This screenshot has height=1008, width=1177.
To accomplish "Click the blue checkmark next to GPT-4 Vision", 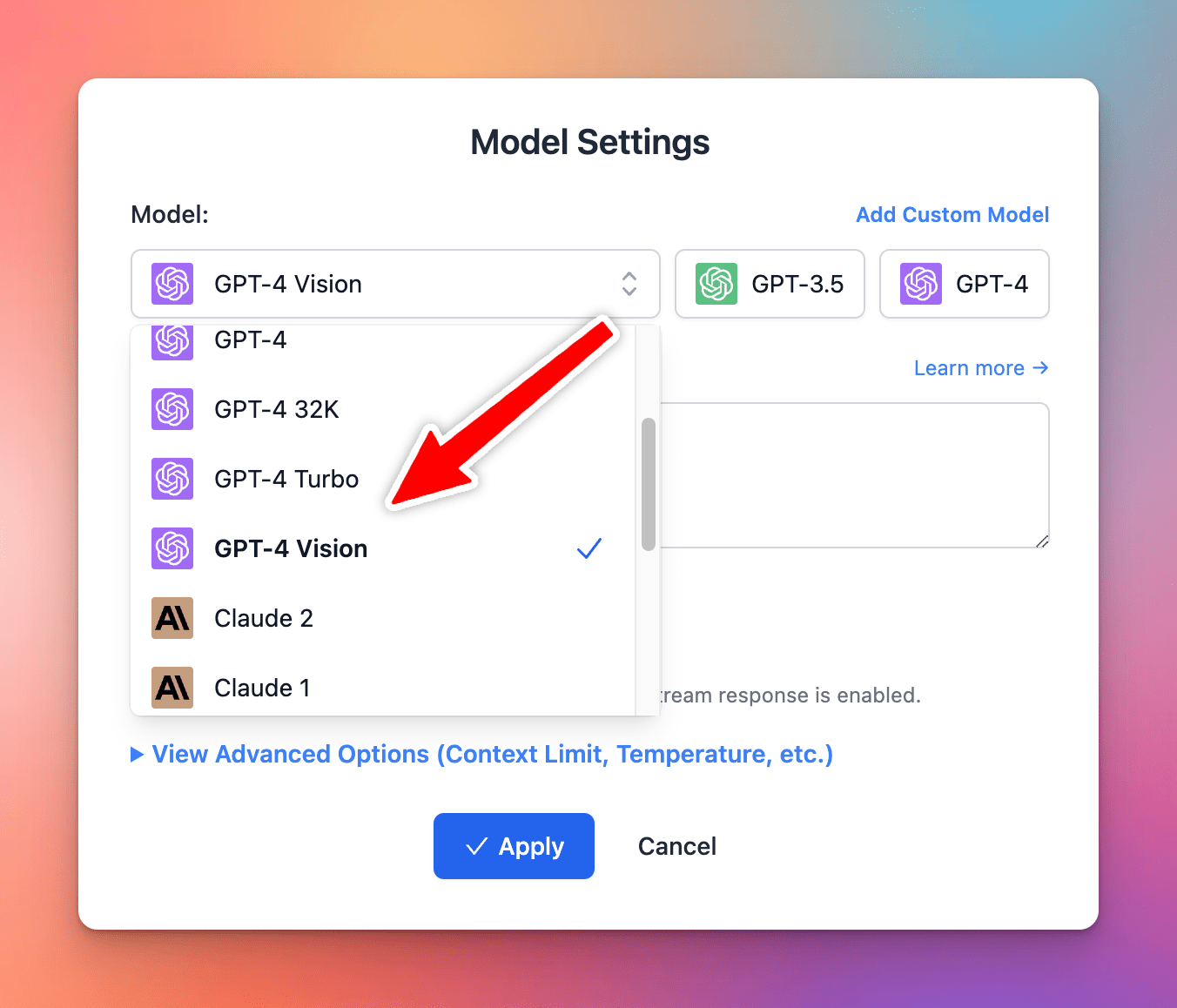I will click(589, 548).
